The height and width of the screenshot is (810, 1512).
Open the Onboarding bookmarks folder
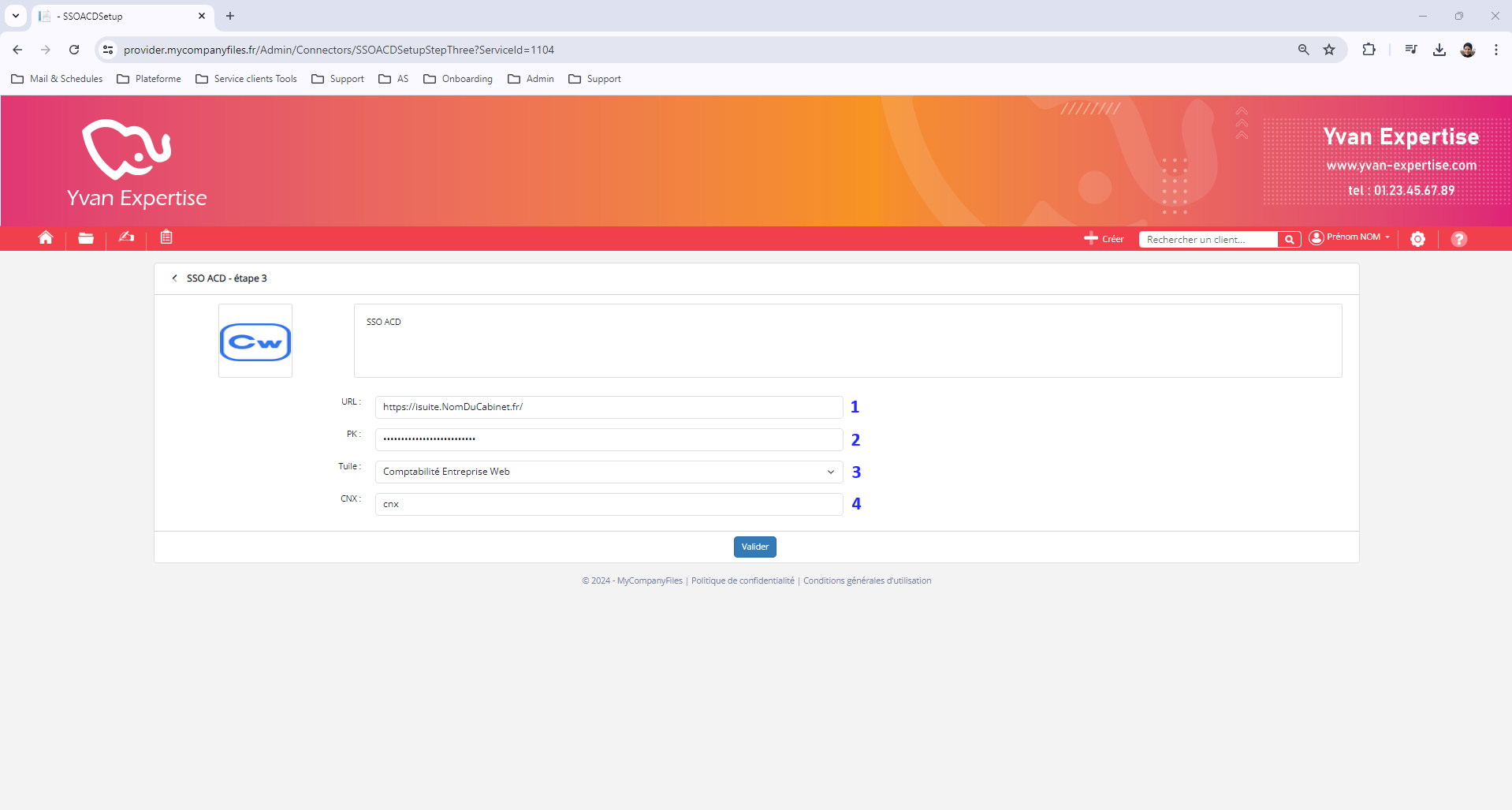[x=458, y=79]
